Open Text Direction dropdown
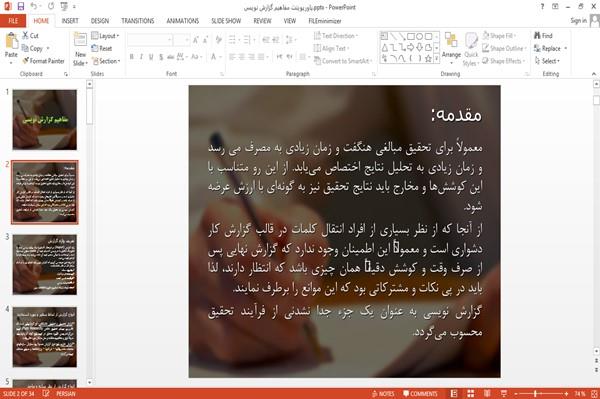The width and height of the screenshot is (600, 399). [336, 36]
